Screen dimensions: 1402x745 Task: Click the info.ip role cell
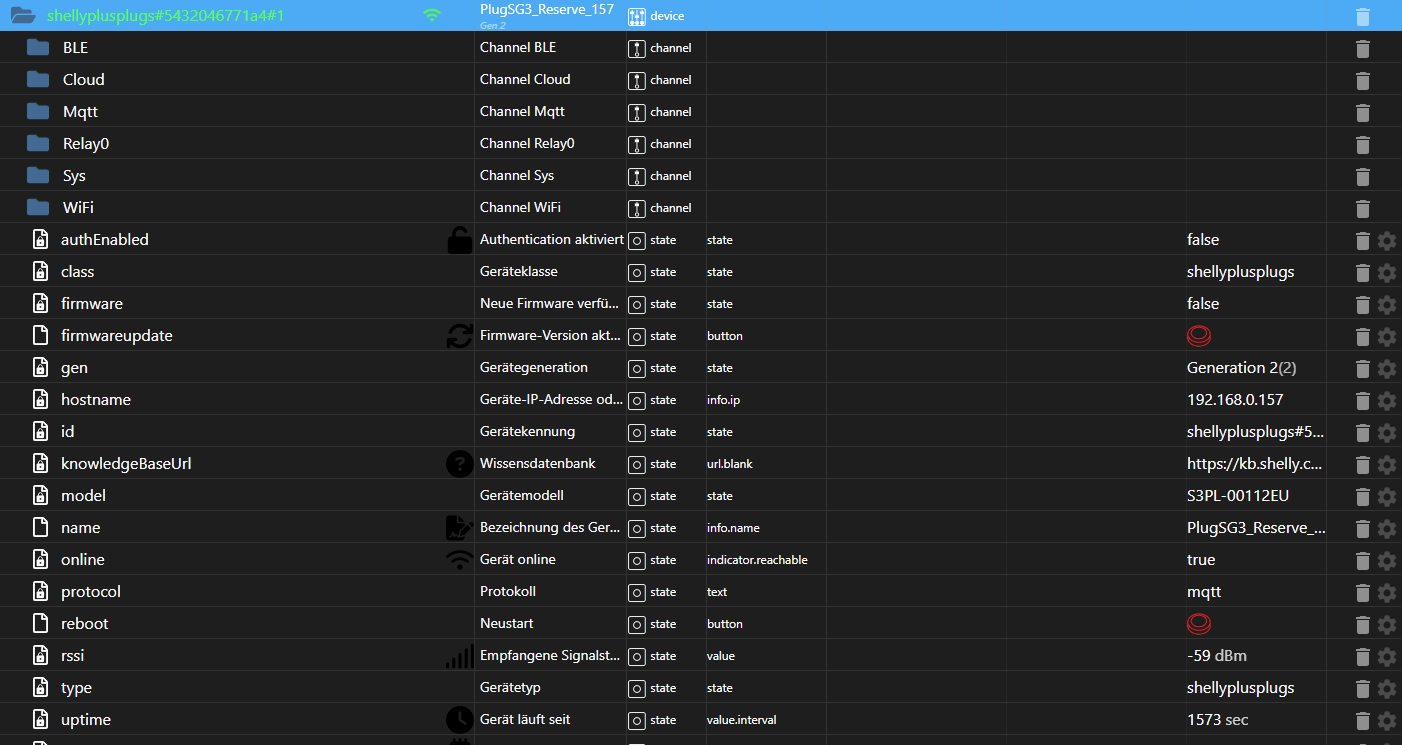pos(723,400)
